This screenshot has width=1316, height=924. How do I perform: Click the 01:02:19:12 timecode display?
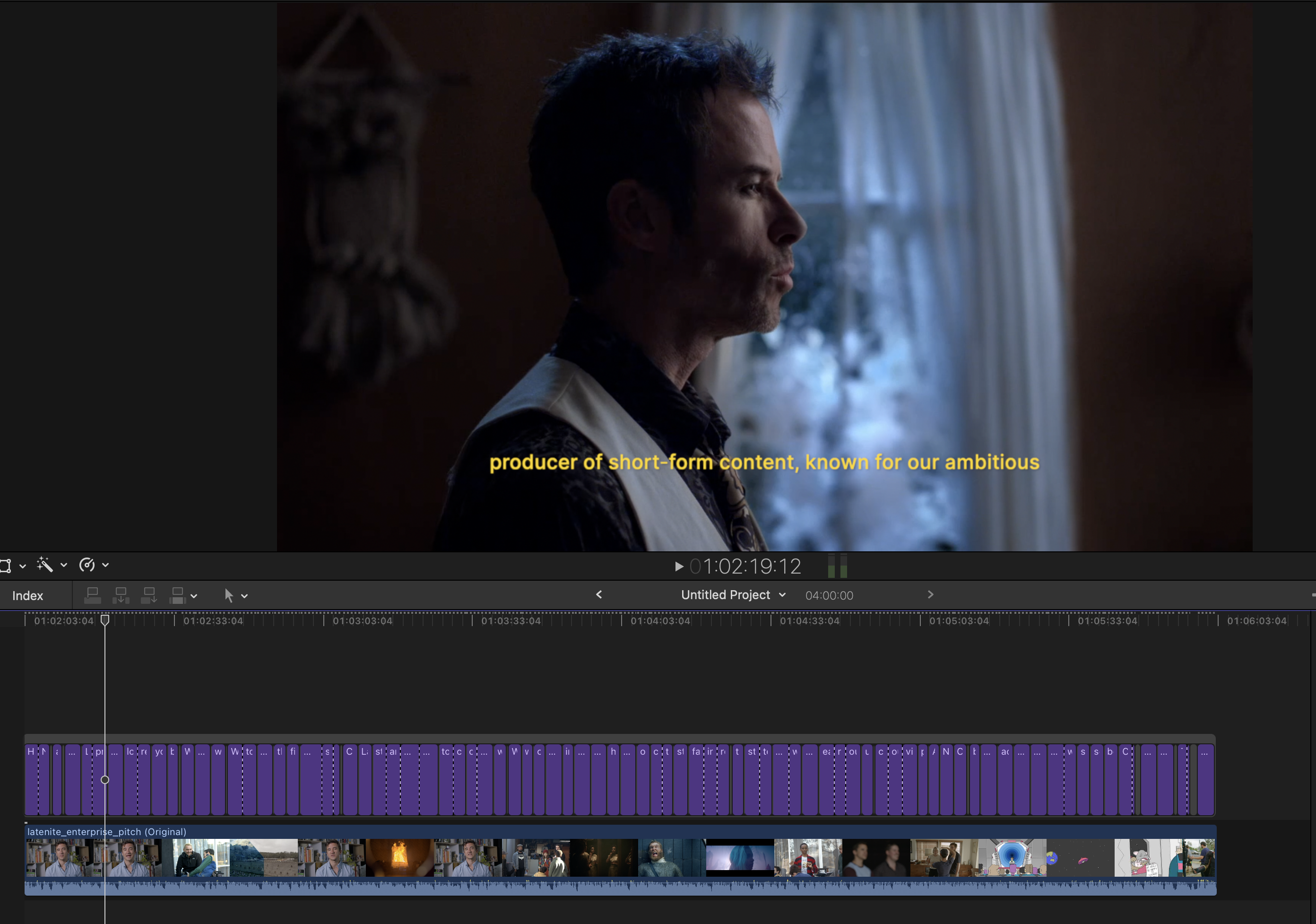tap(745, 567)
